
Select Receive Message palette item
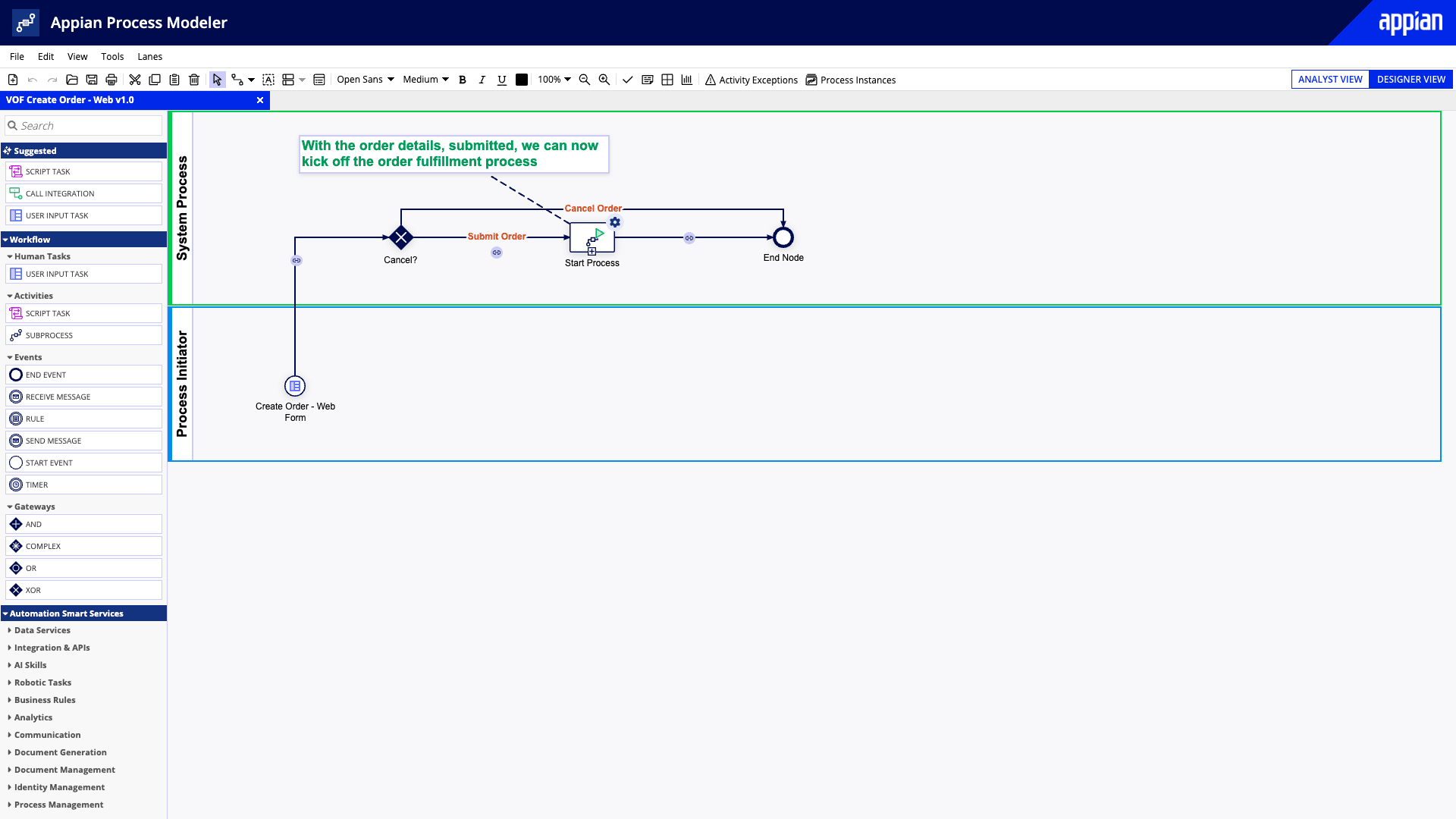pyautogui.click(x=84, y=397)
